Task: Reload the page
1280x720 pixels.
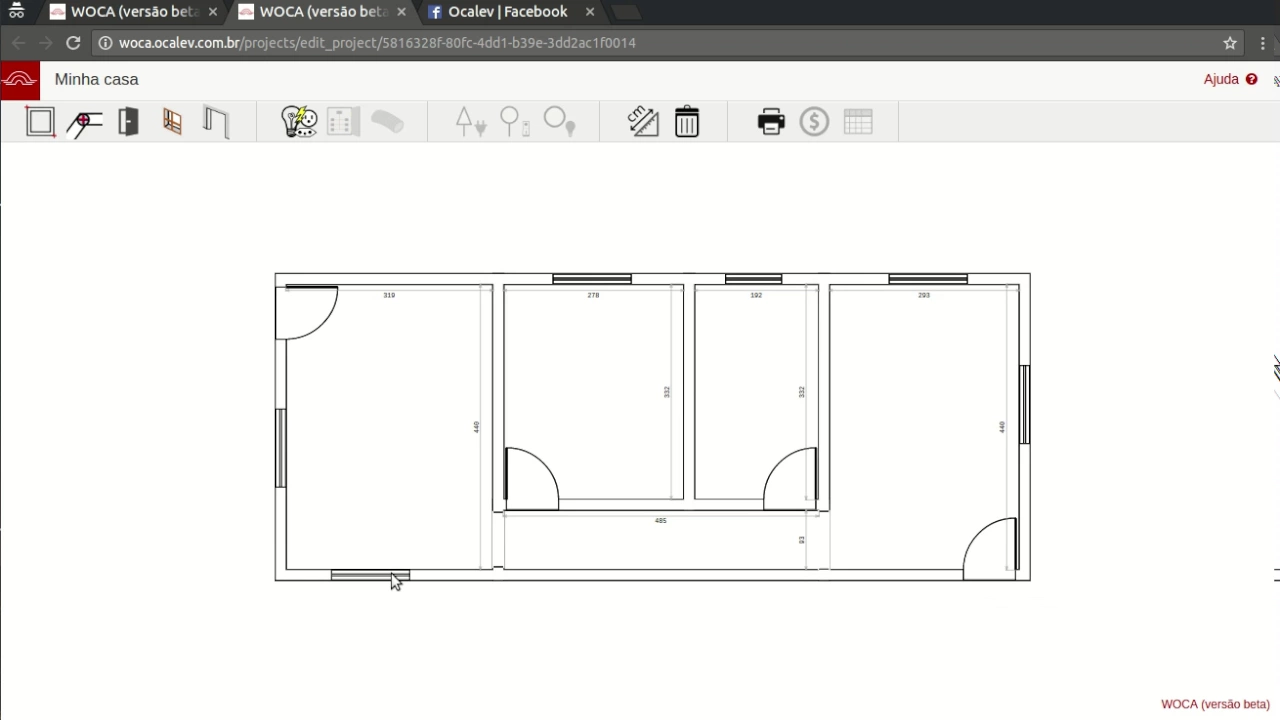Action: pos(73,43)
